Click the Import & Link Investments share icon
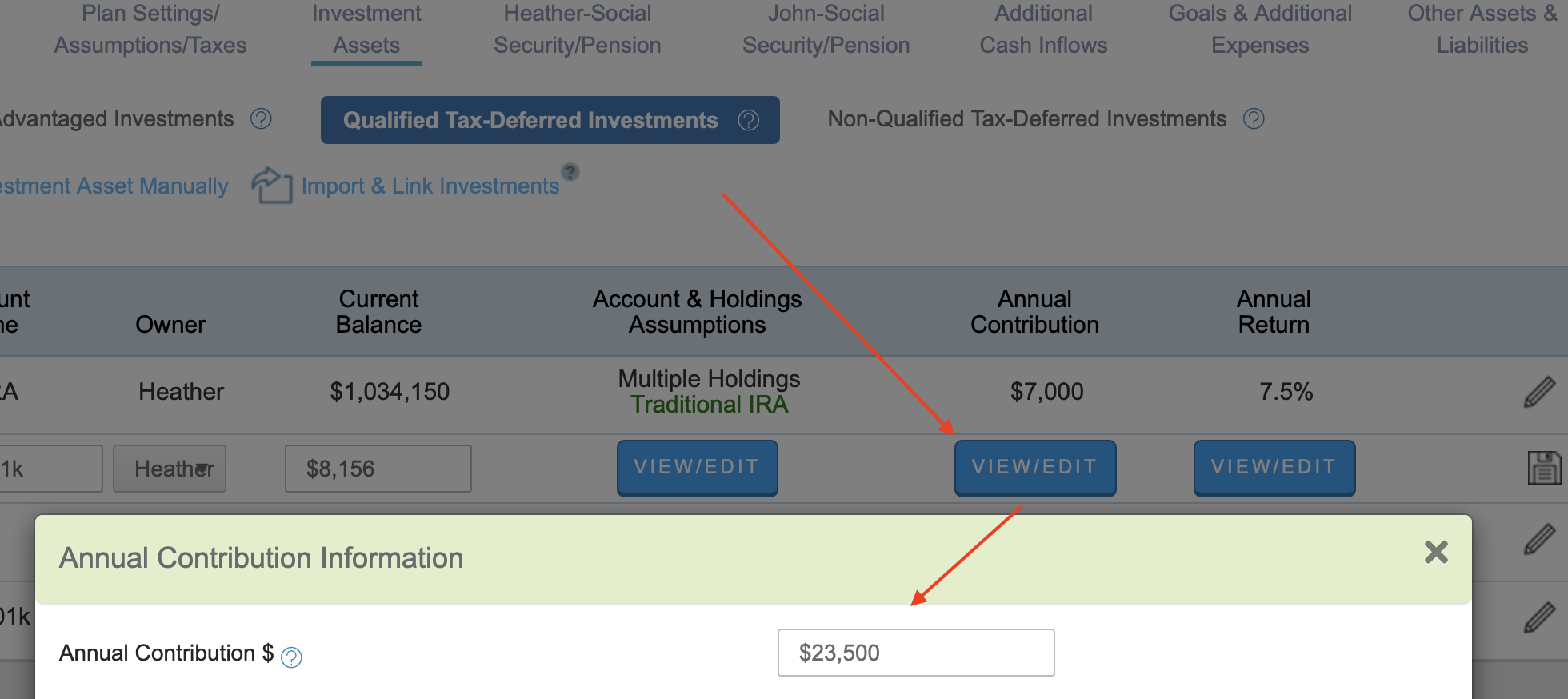1568x699 pixels. pyautogui.click(x=271, y=186)
